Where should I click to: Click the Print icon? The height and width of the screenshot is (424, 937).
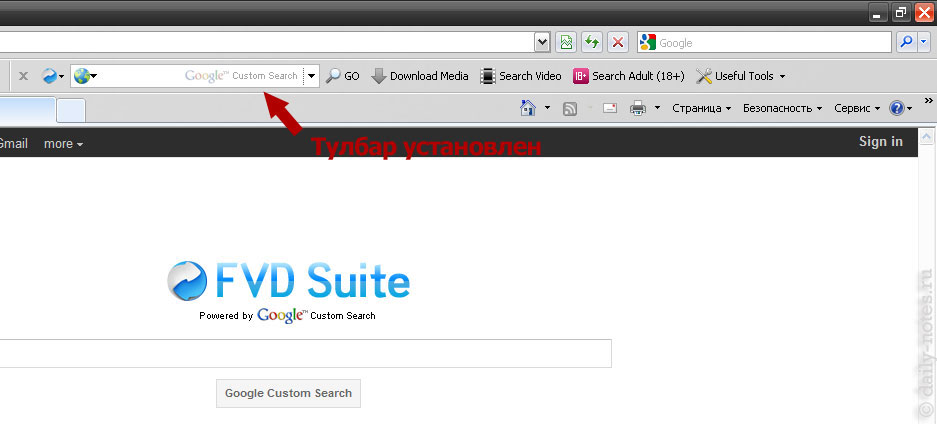[637, 108]
